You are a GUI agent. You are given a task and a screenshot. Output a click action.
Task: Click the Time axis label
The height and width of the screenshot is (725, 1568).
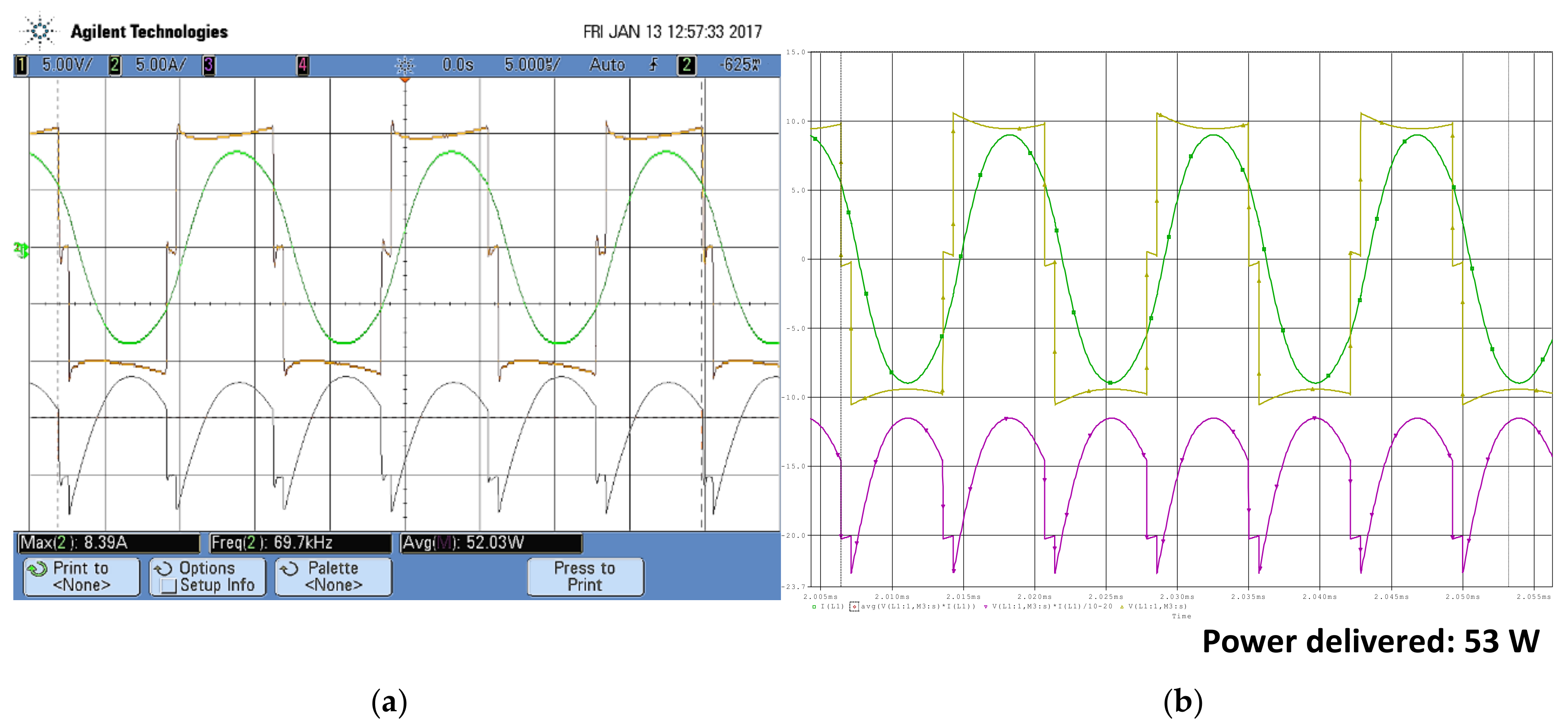pyautogui.click(x=1182, y=616)
